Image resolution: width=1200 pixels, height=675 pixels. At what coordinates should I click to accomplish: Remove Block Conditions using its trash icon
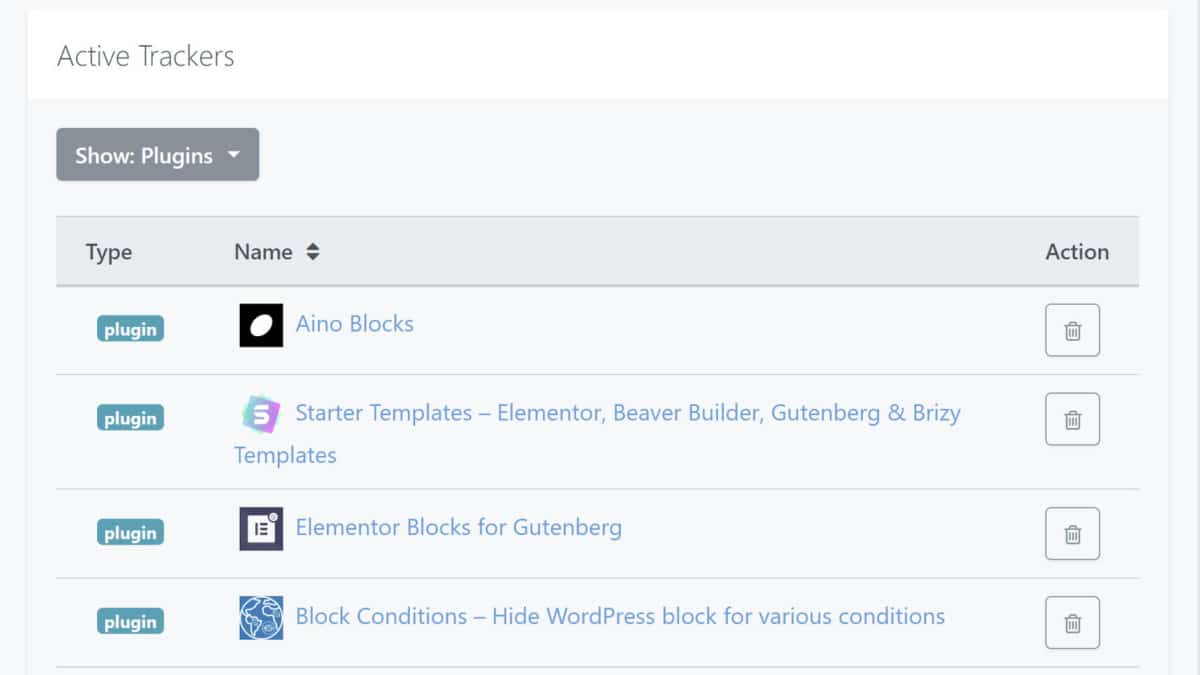tap(1072, 622)
